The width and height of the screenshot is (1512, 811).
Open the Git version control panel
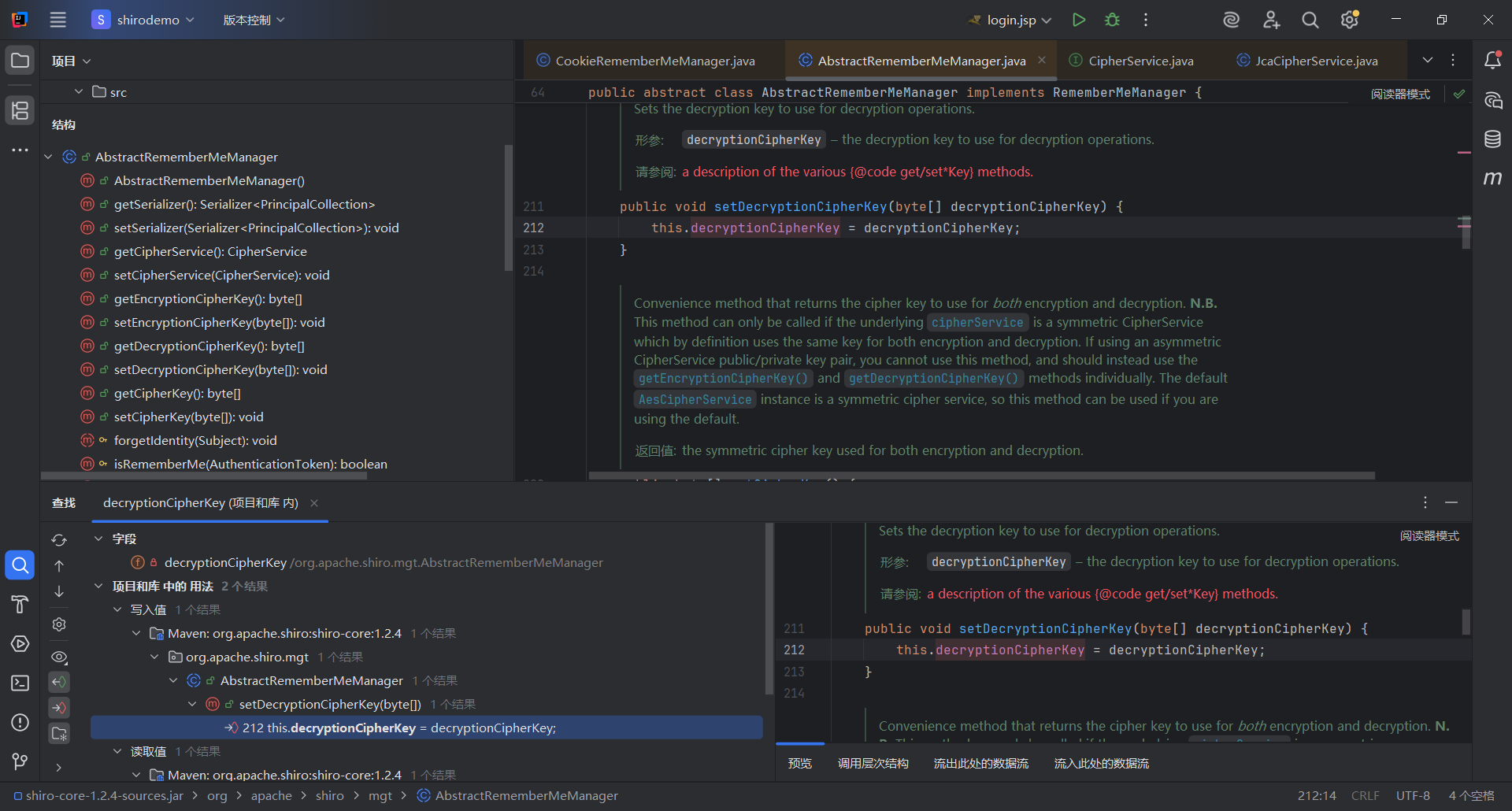[x=20, y=761]
